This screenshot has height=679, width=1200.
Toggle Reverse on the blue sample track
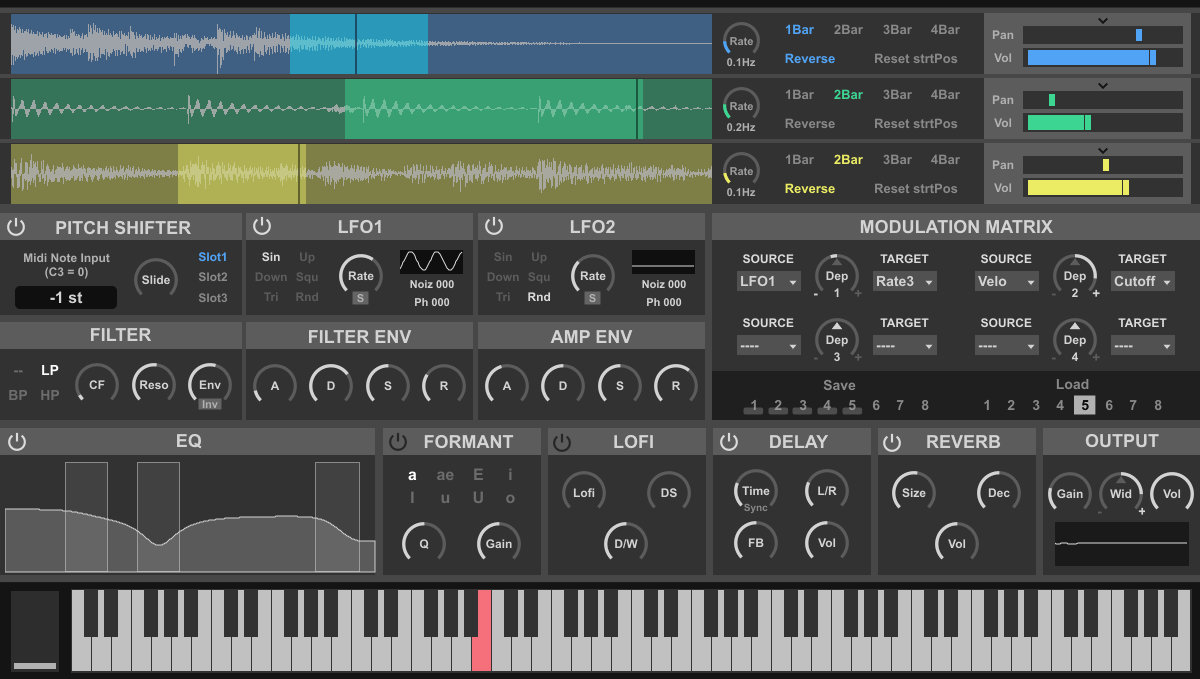pos(809,59)
